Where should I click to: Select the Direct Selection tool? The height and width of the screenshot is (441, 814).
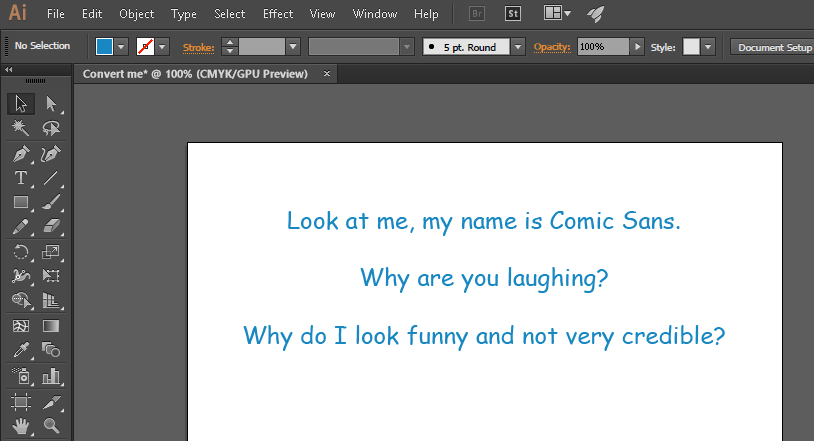pos(51,104)
